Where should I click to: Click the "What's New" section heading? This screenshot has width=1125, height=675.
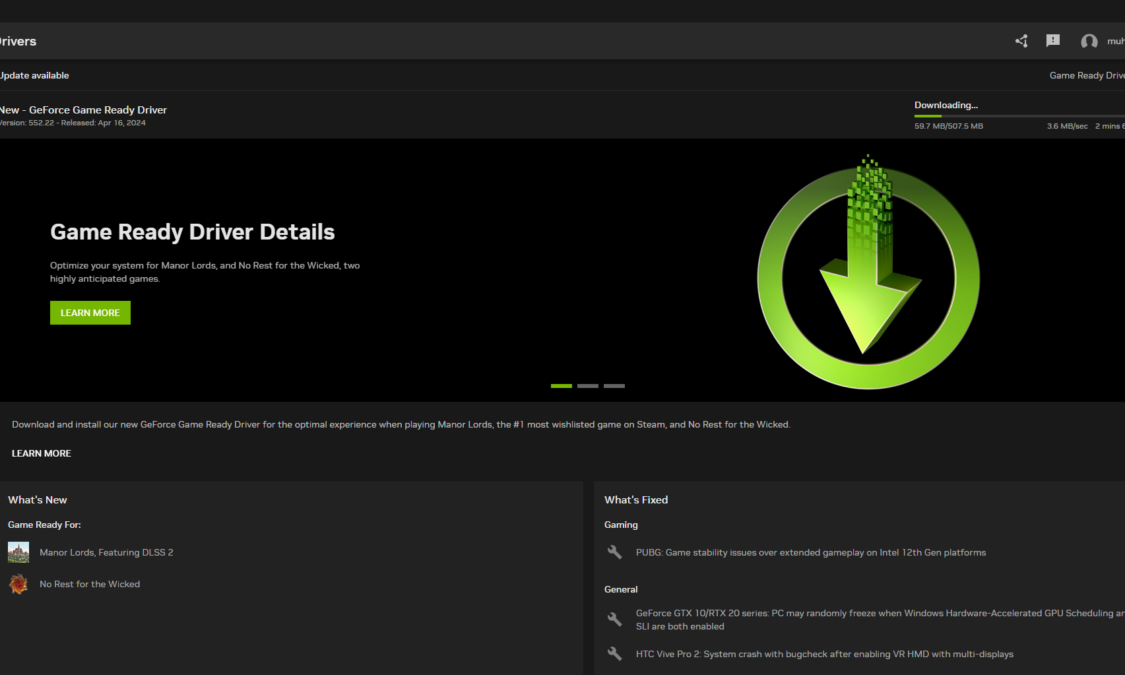[37, 500]
